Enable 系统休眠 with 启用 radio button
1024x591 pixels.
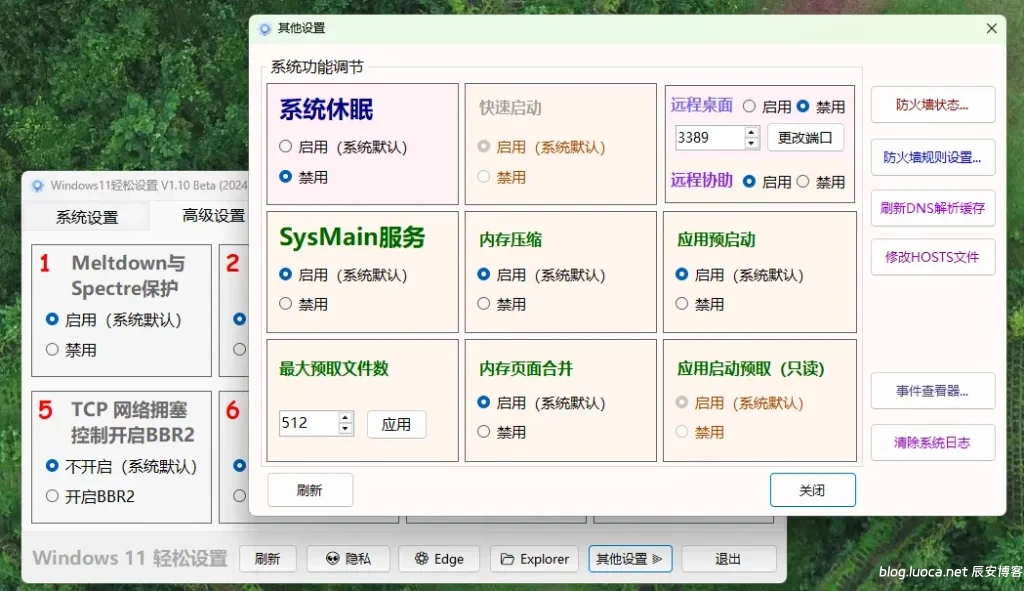[286, 147]
